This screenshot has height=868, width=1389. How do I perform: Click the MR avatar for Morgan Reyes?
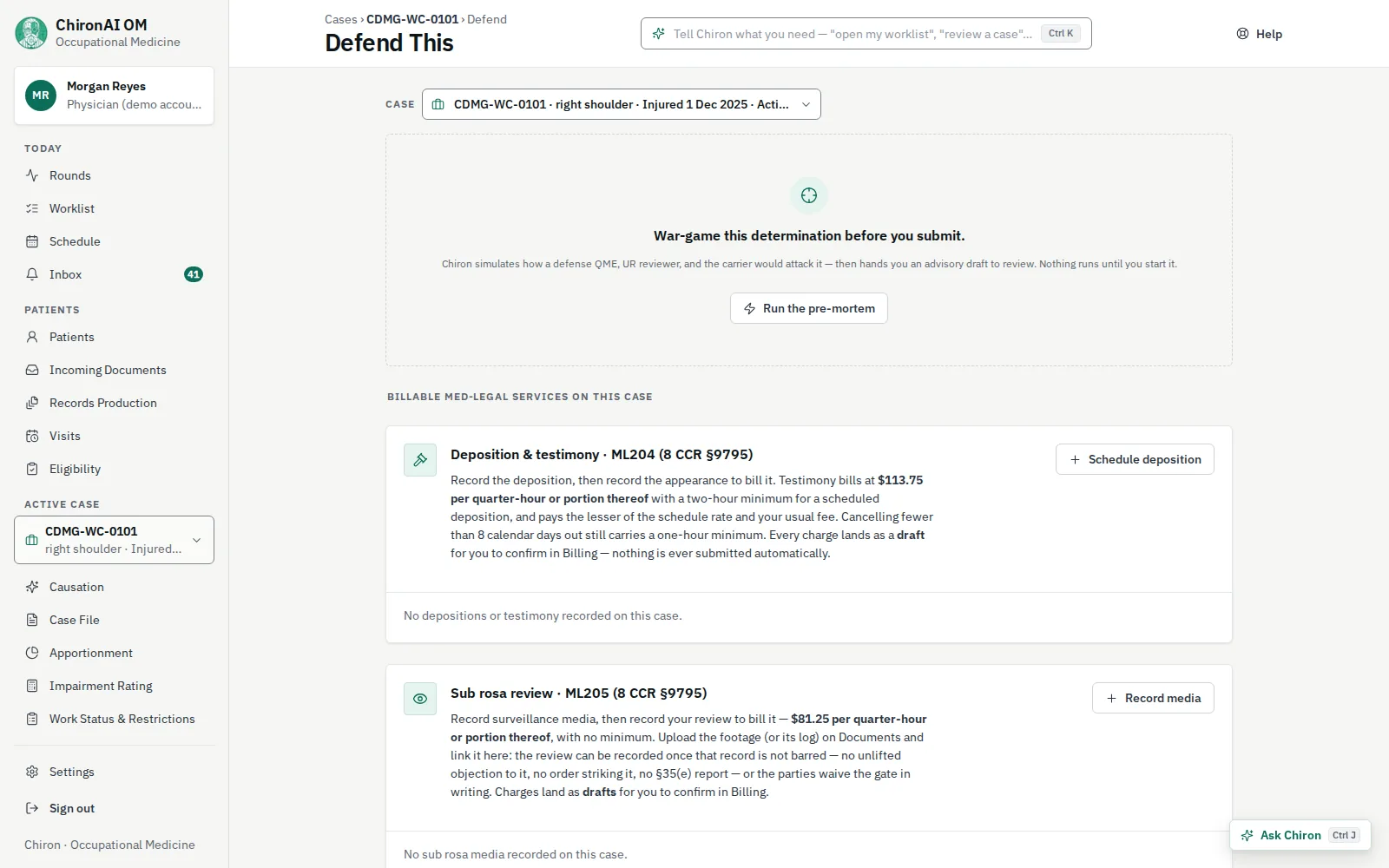41,95
